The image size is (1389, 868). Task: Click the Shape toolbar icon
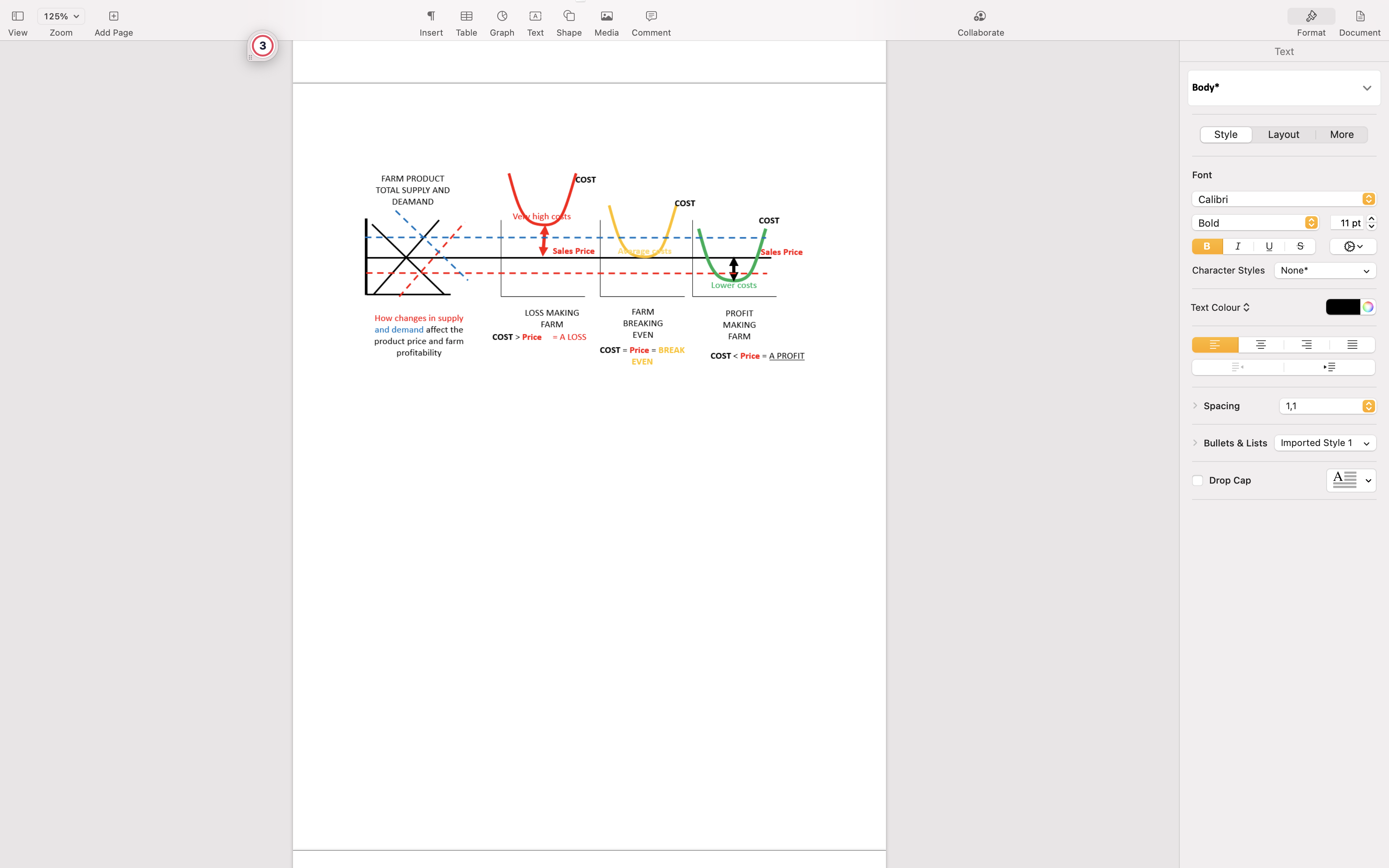pyautogui.click(x=569, y=16)
